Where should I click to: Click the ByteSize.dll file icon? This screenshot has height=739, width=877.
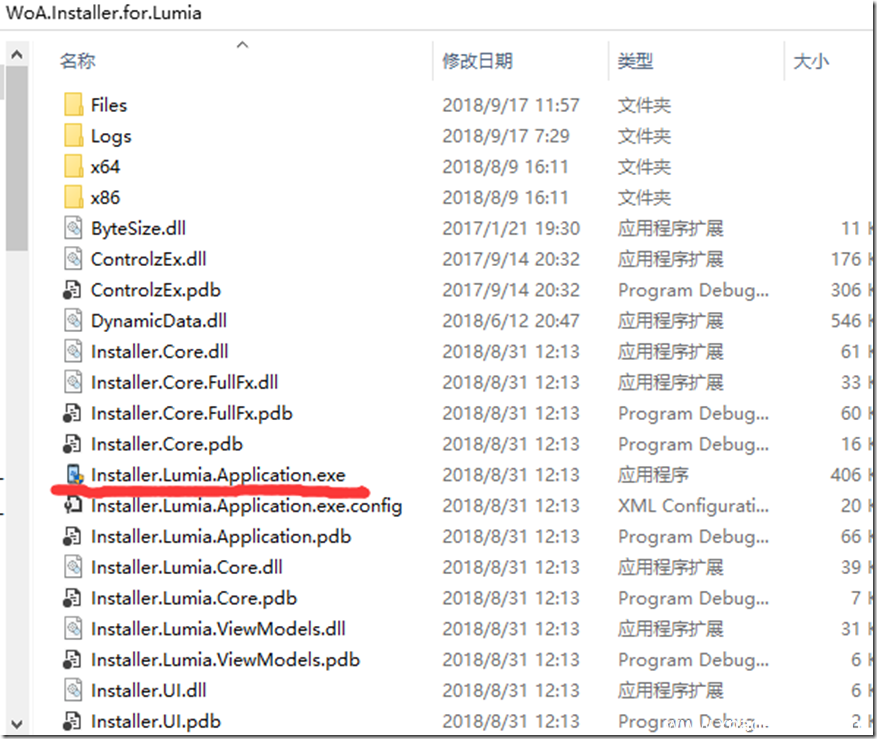pos(73,228)
